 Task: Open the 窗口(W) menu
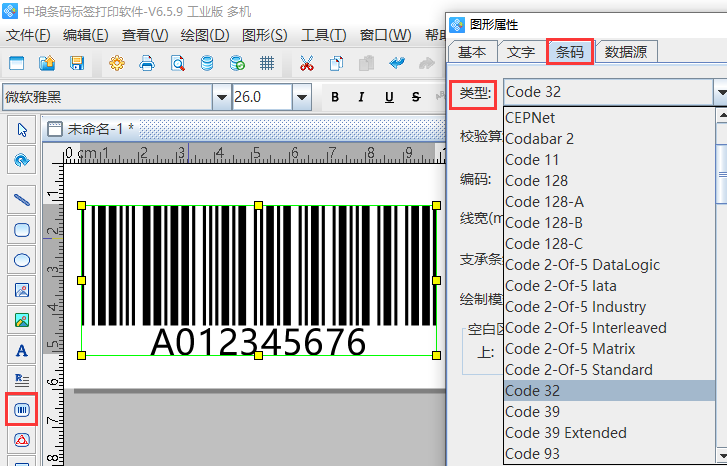(385, 35)
